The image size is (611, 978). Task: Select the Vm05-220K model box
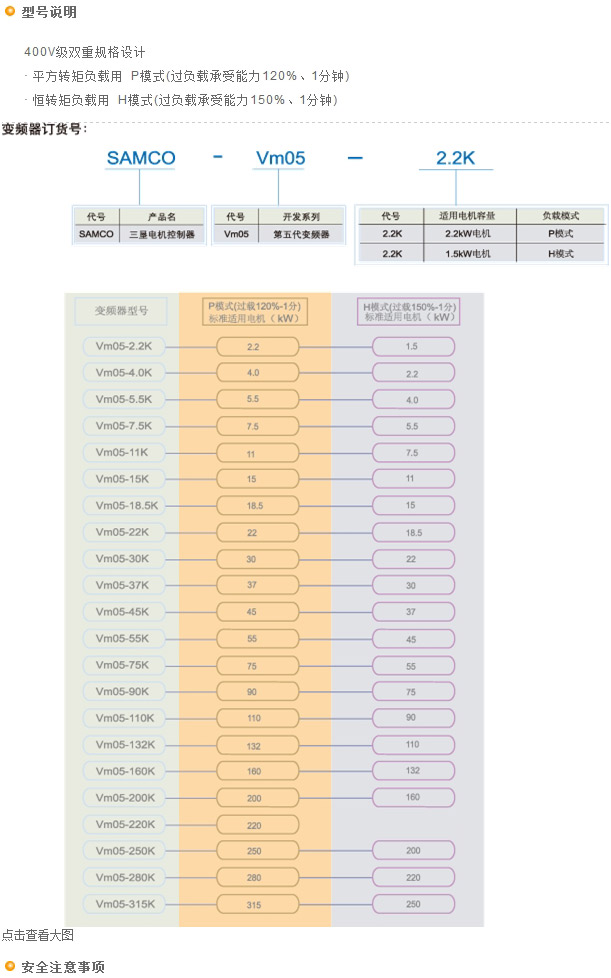(x=123, y=825)
